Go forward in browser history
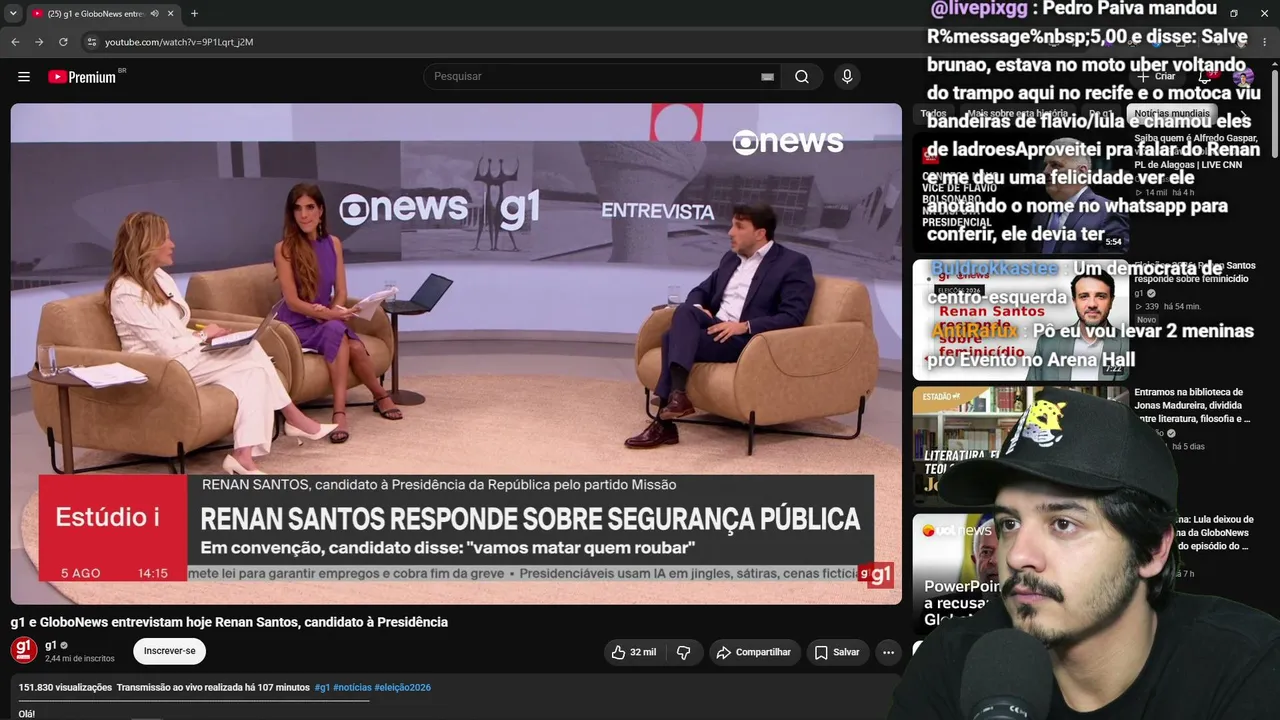The width and height of the screenshot is (1280, 720). (x=39, y=42)
